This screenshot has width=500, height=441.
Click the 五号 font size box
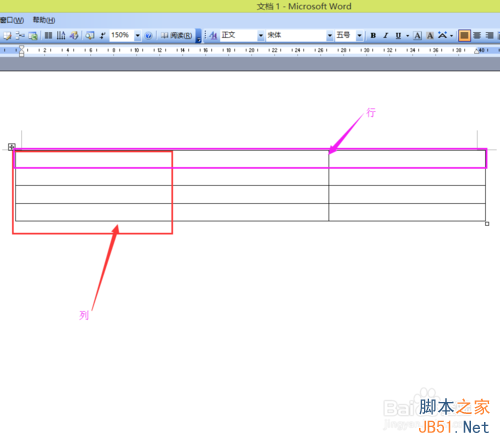coord(346,35)
